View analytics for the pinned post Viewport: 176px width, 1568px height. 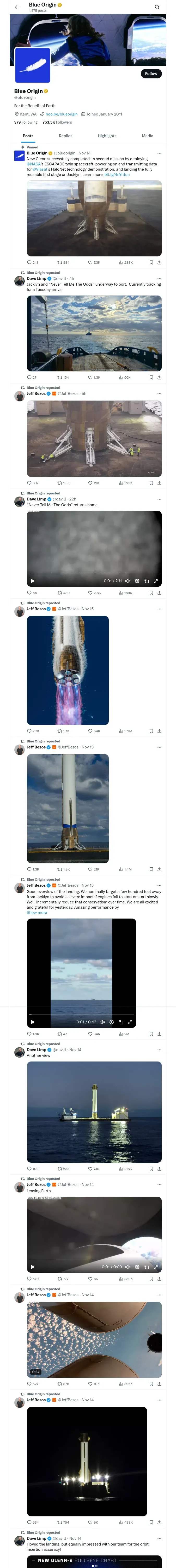tap(122, 262)
